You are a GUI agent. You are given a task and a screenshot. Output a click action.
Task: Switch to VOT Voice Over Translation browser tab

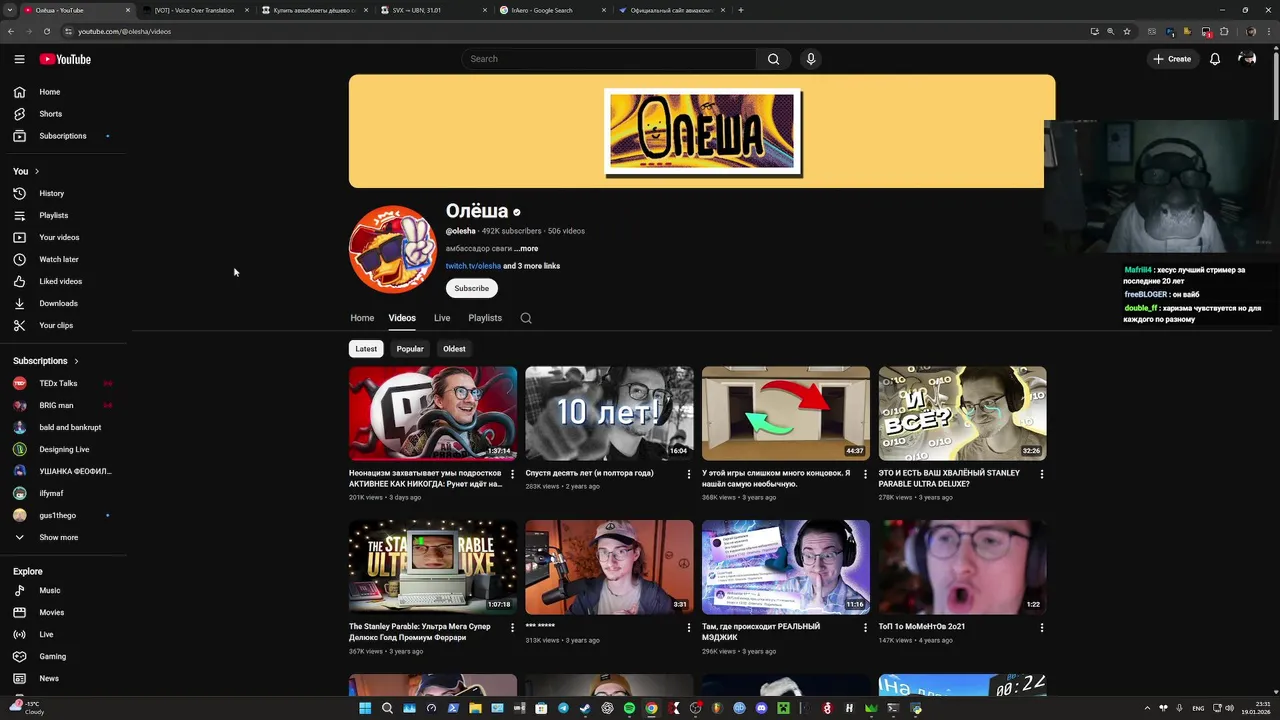click(x=194, y=10)
